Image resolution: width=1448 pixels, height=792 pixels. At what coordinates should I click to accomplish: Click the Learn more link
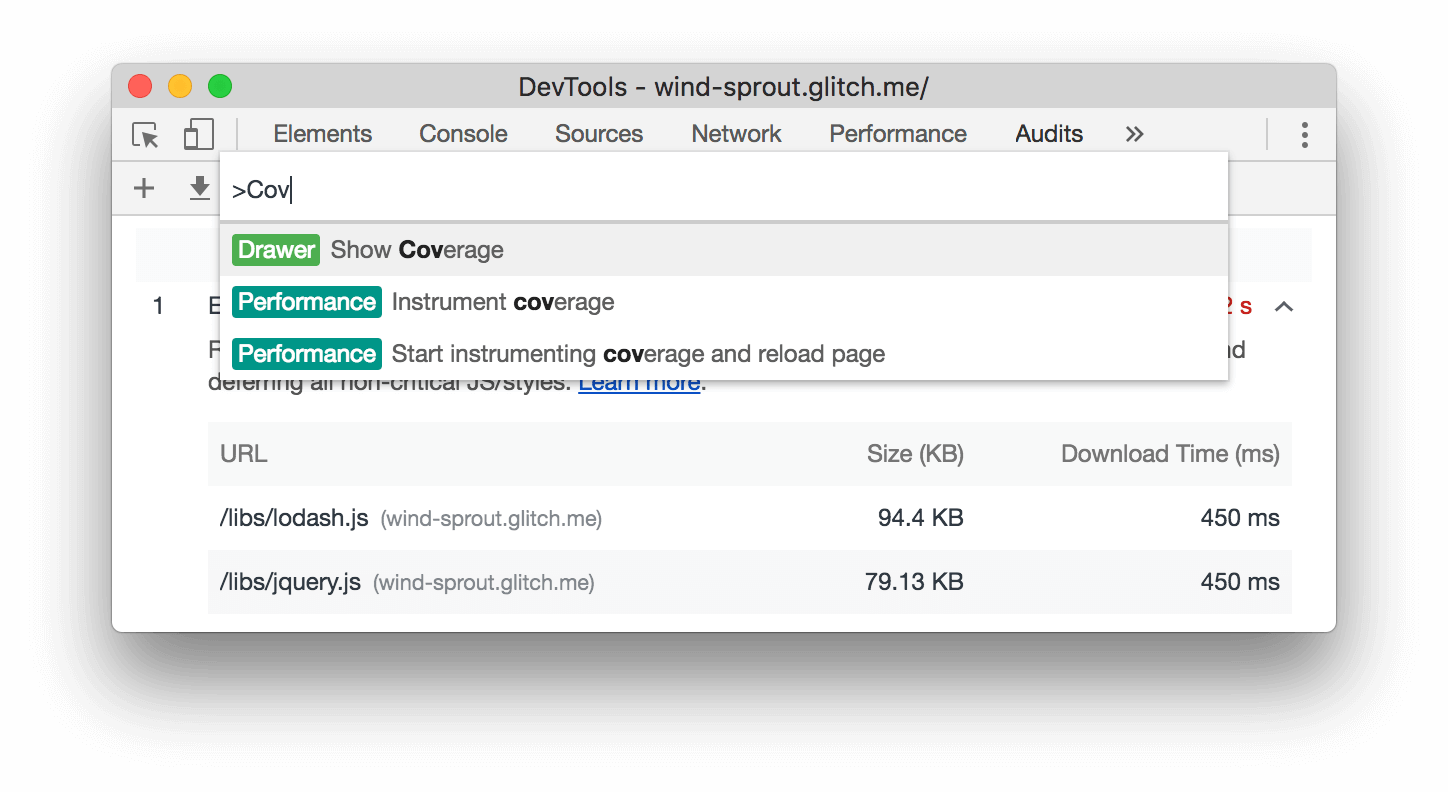pos(639,383)
